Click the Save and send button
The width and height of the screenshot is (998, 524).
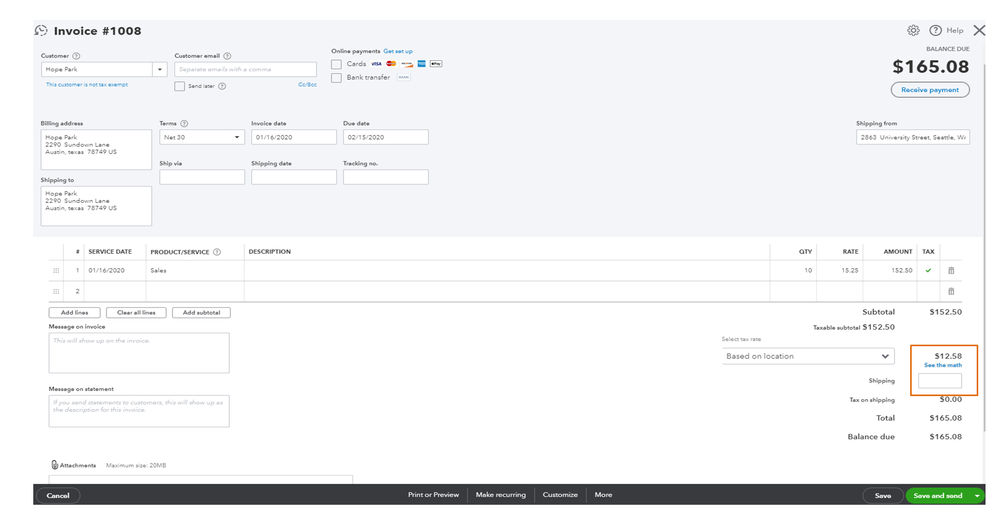click(x=938, y=495)
